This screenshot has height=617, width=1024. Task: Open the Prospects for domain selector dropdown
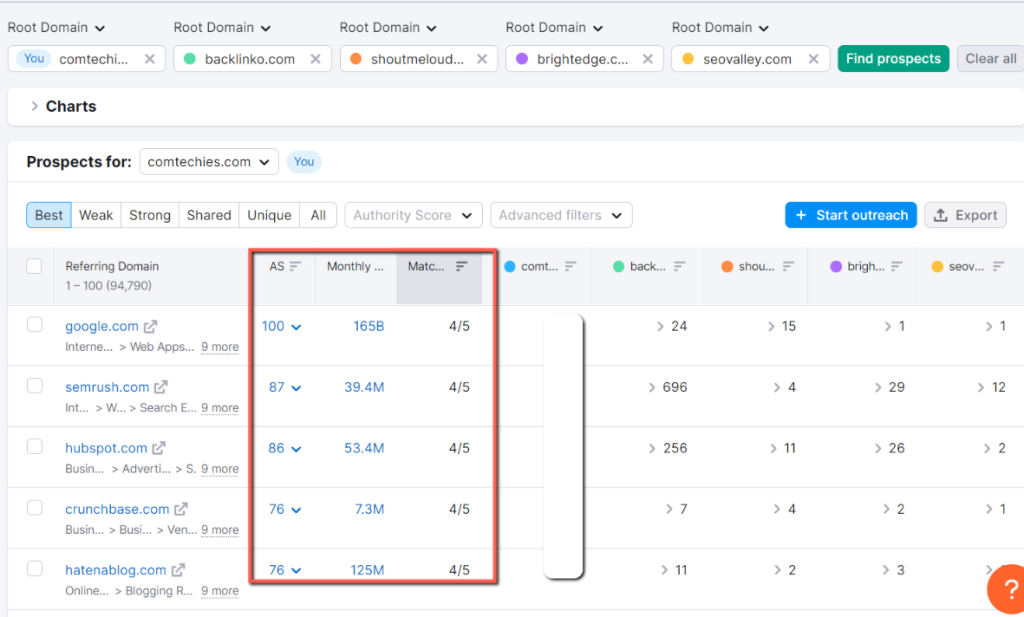pos(208,161)
